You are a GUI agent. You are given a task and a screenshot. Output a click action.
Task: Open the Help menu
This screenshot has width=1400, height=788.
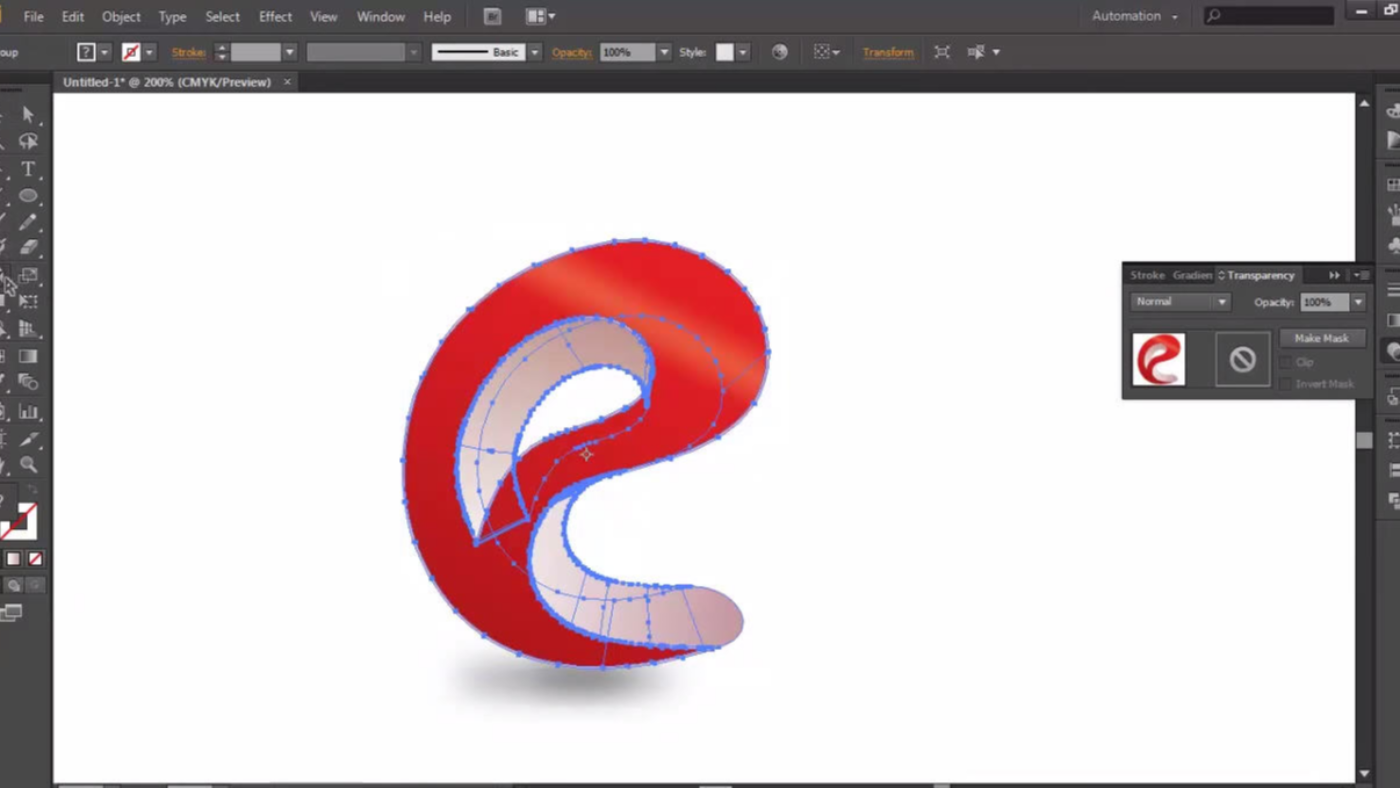pyautogui.click(x=437, y=17)
